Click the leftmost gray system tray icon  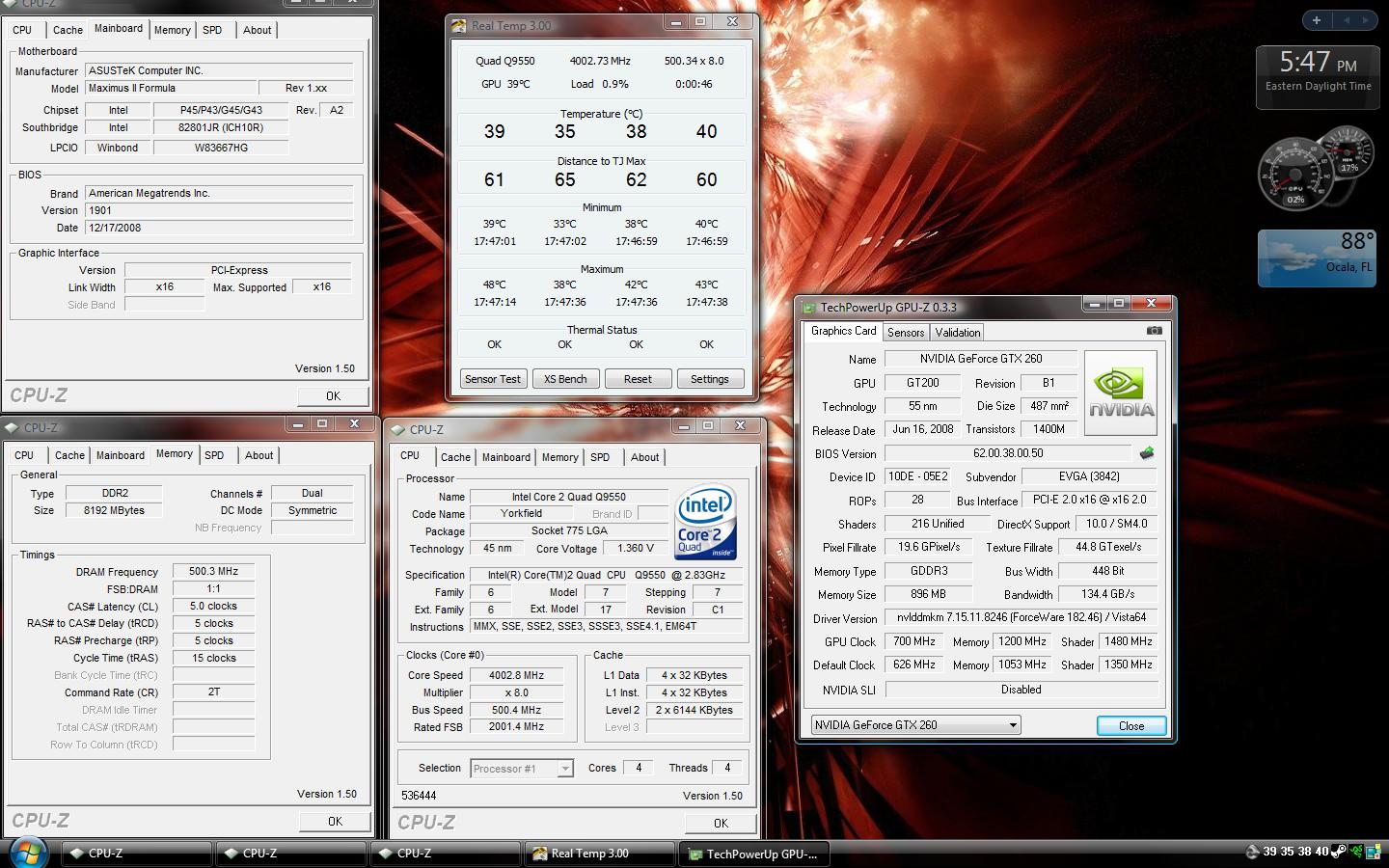pos(1252,852)
